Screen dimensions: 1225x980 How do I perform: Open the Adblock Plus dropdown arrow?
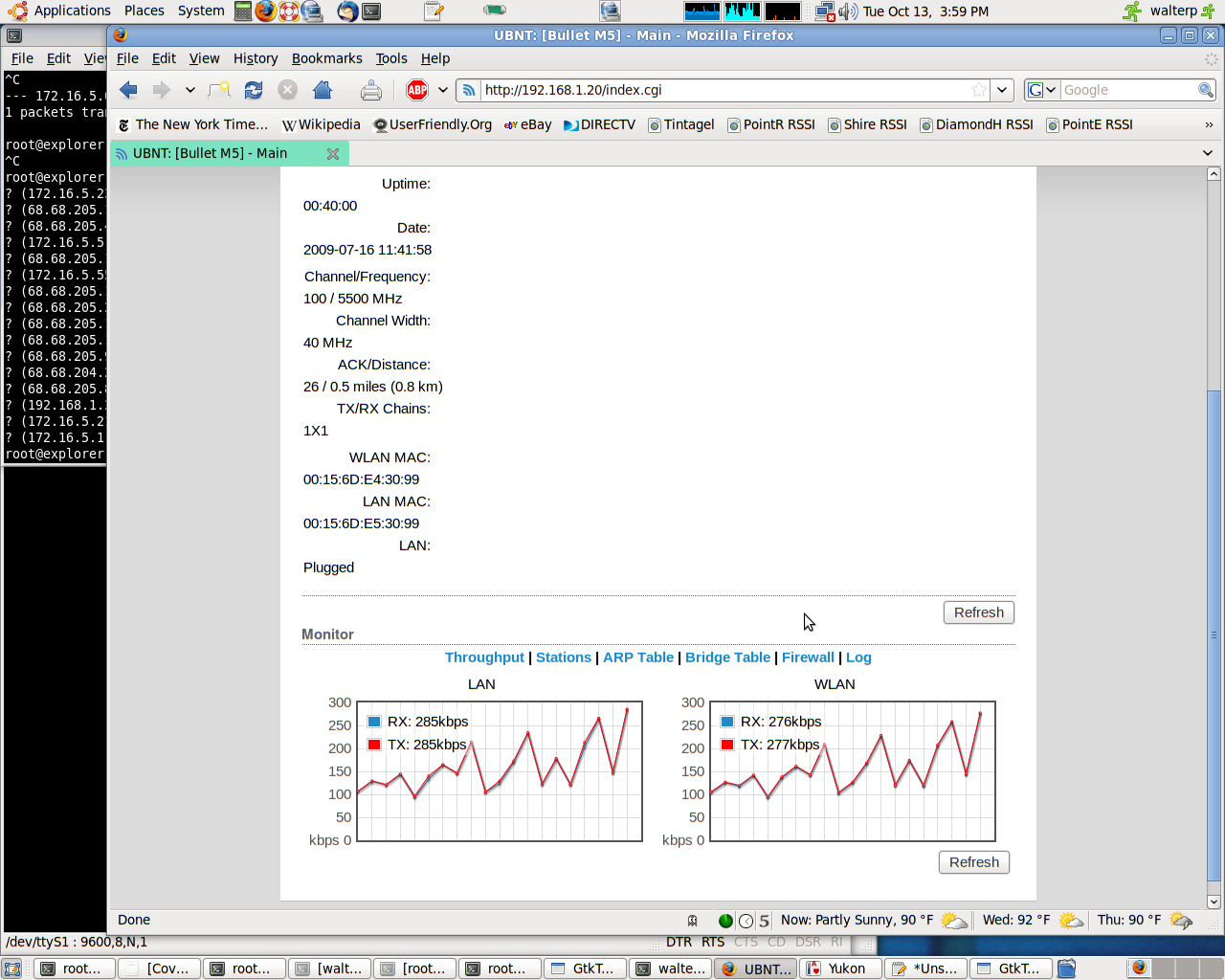[x=442, y=90]
